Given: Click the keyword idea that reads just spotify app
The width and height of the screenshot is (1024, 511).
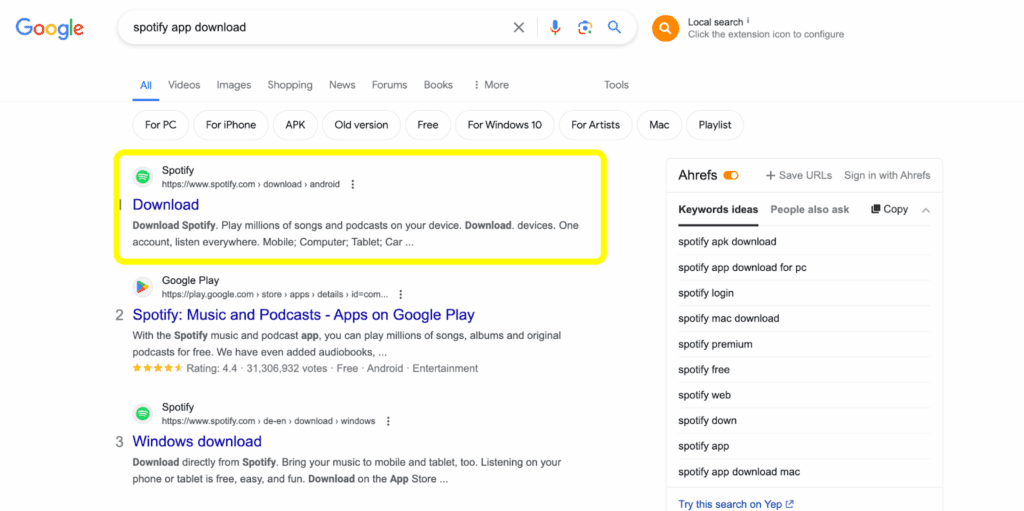Looking at the screenshot, I should click(703, 446).
